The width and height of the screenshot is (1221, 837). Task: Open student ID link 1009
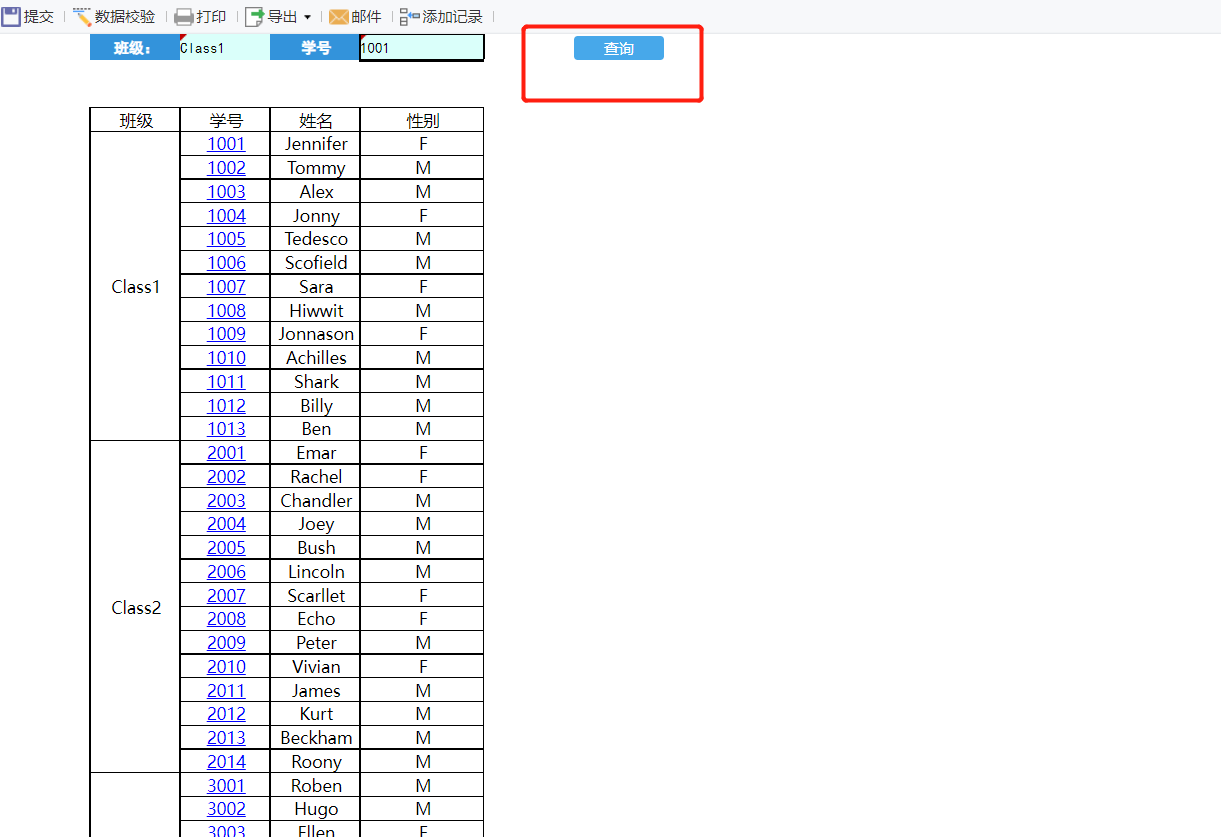click(226, 334)
